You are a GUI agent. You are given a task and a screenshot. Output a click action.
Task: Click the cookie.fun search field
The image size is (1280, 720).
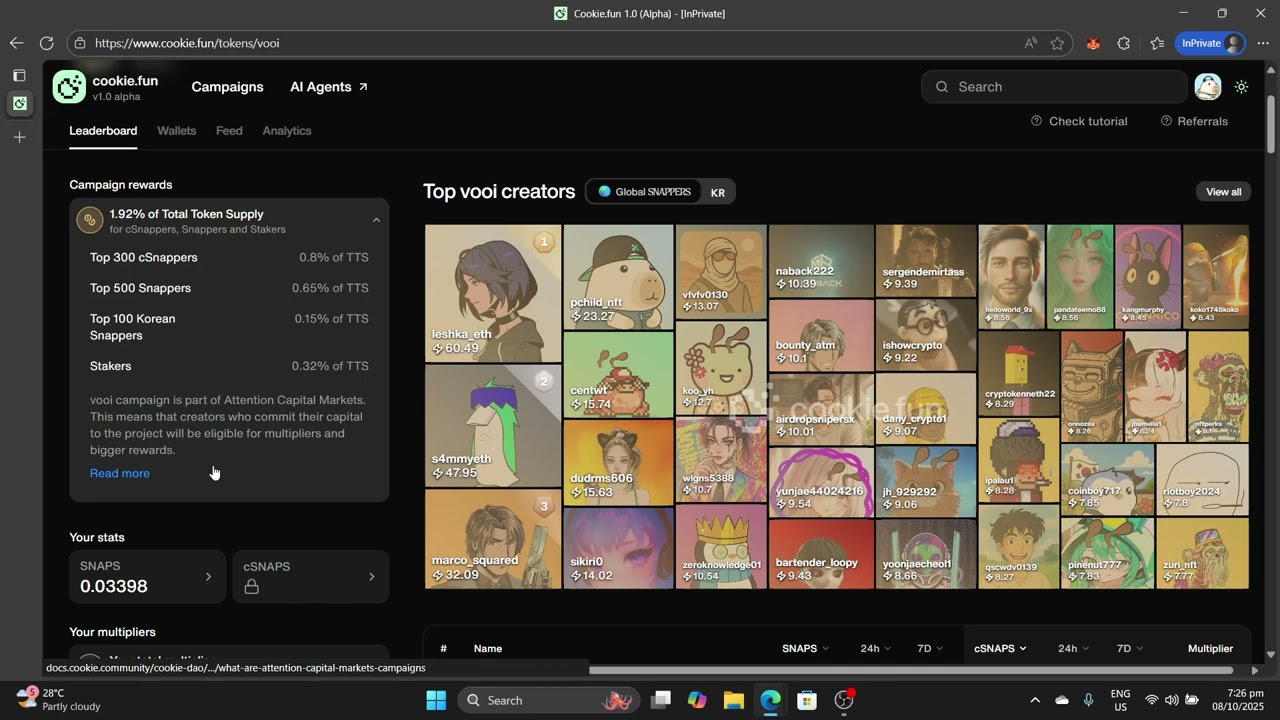(x=1054, y=87)
